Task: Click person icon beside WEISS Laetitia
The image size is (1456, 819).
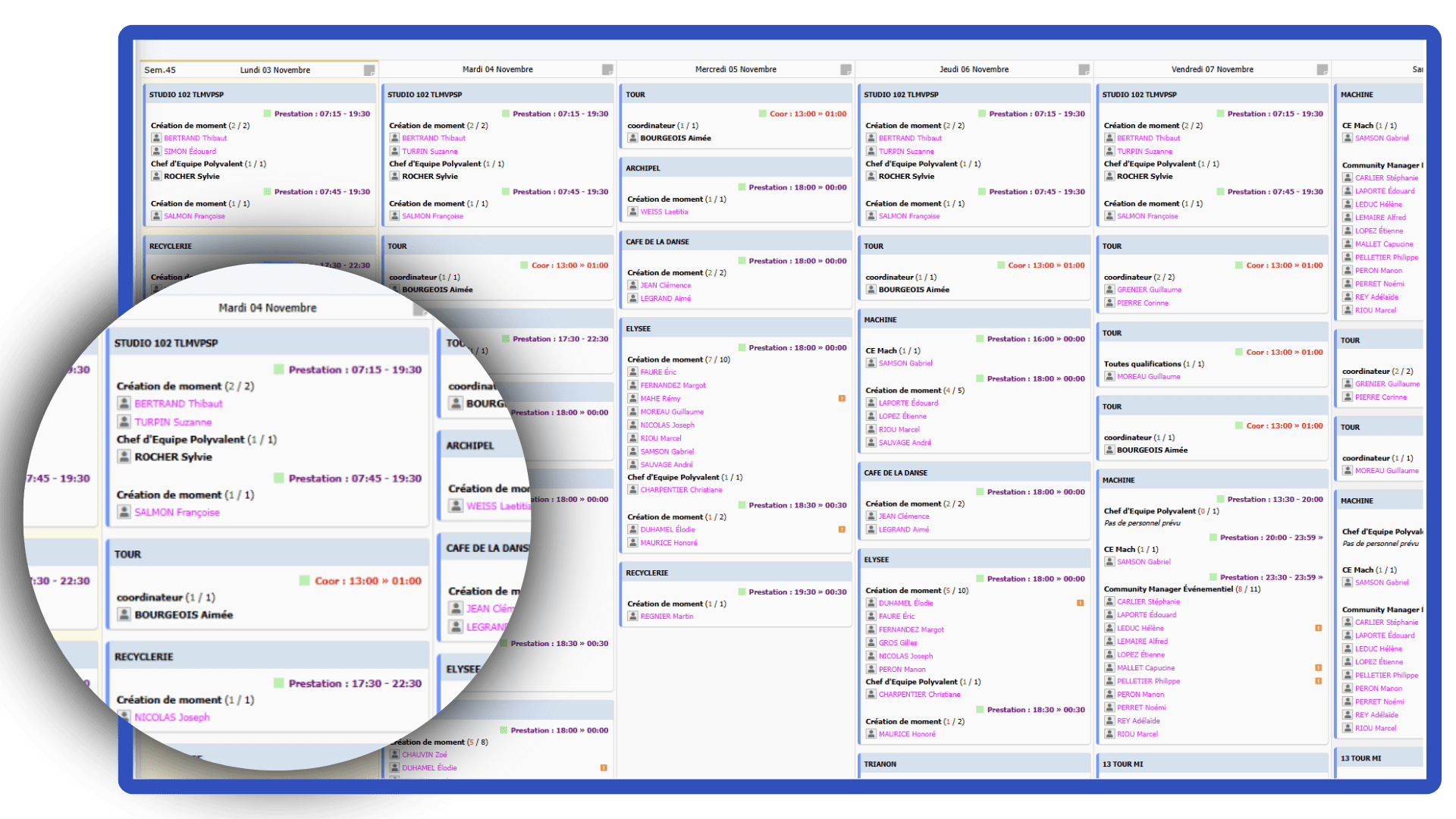Action: click(632, 212)
